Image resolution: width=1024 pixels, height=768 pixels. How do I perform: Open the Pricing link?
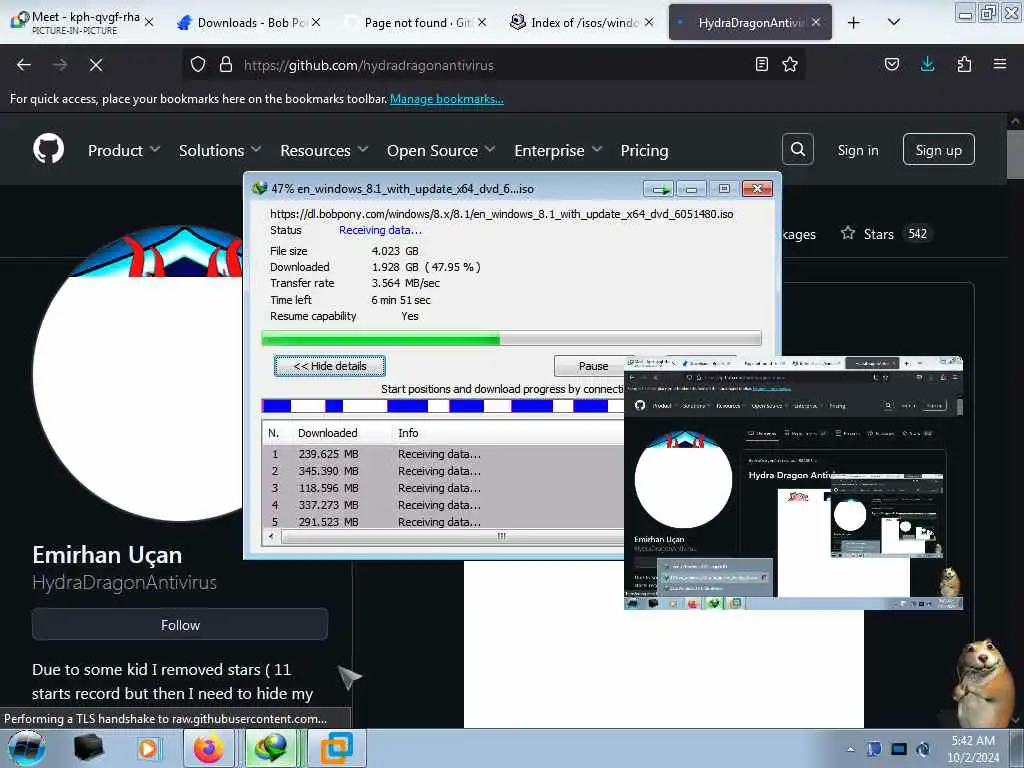(x=644, y=150)
